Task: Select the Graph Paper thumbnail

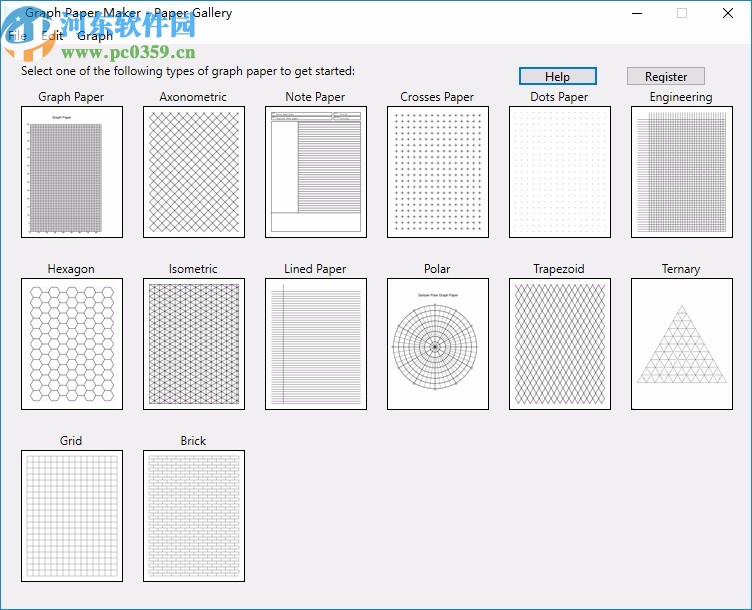Action: (x=72, y=172)
